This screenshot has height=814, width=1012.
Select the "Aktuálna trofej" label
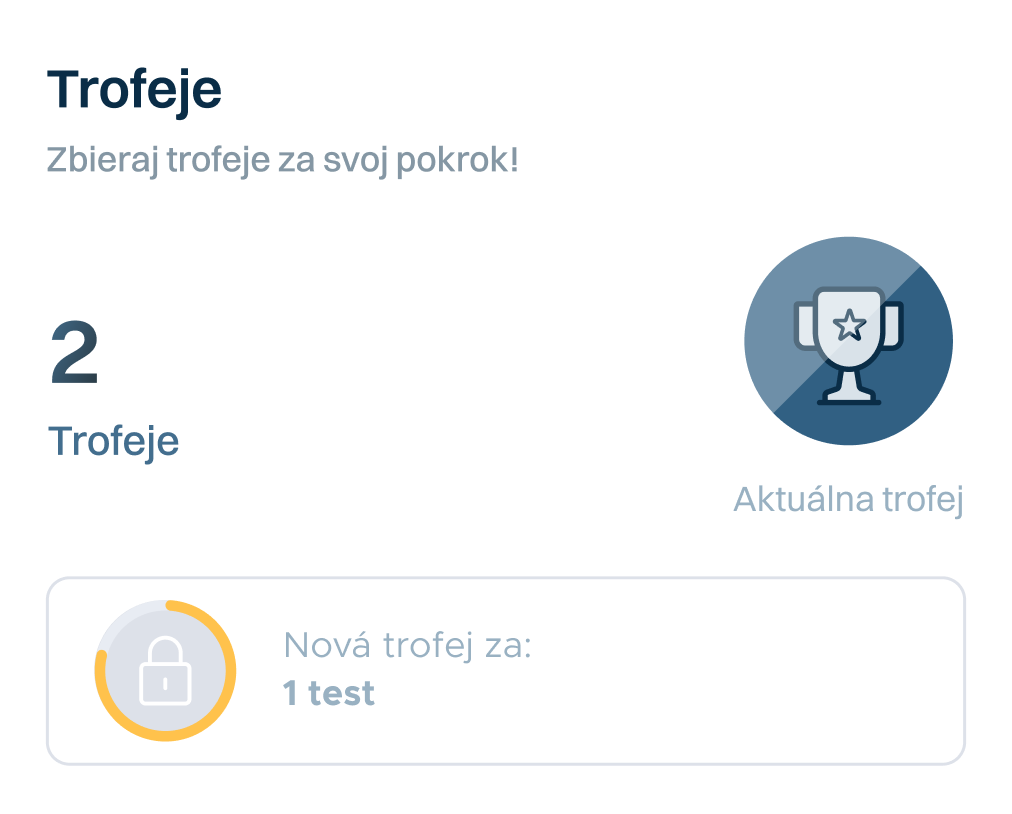pos(848,499)
